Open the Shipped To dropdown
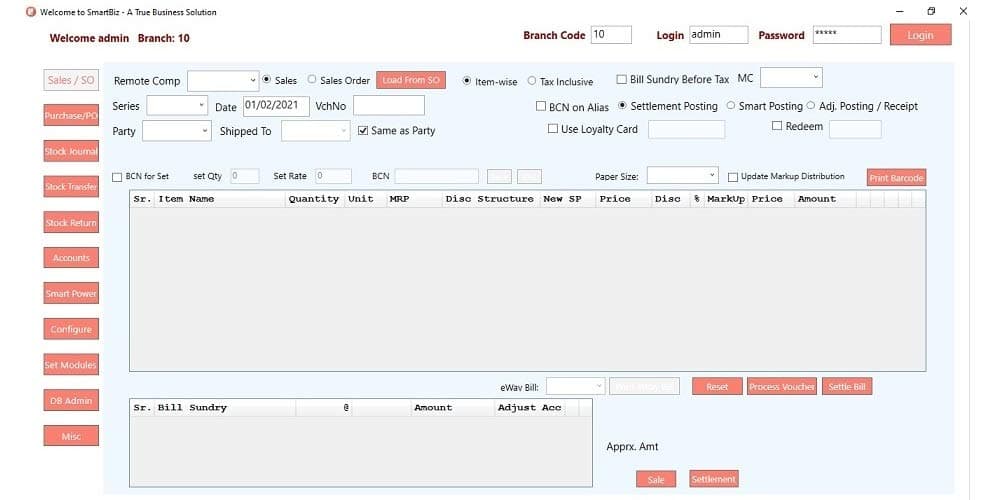Viewport: 1000px width, 500px height. (316, 131)
